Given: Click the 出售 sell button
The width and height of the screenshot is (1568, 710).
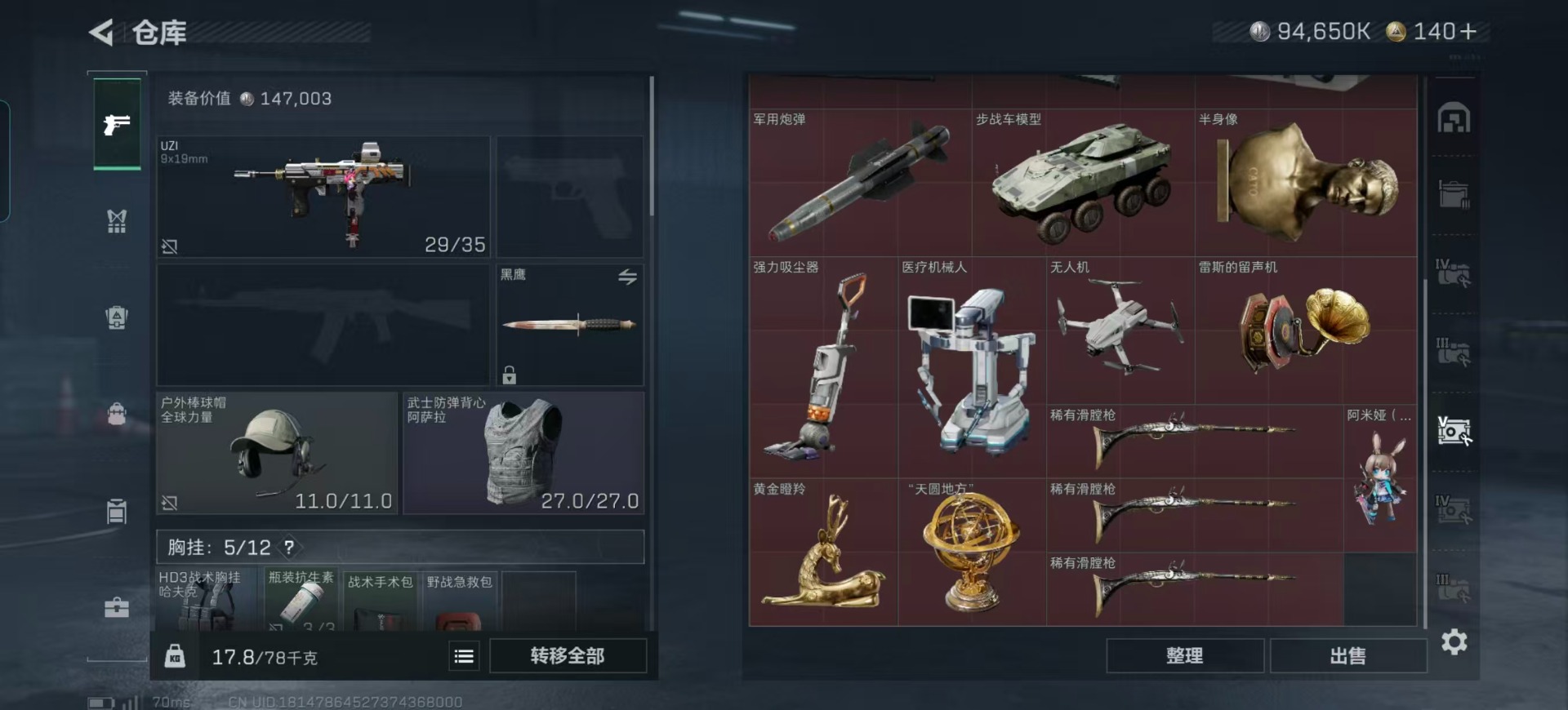Looking at the screenshot, I should click(x=1347, y=656).
